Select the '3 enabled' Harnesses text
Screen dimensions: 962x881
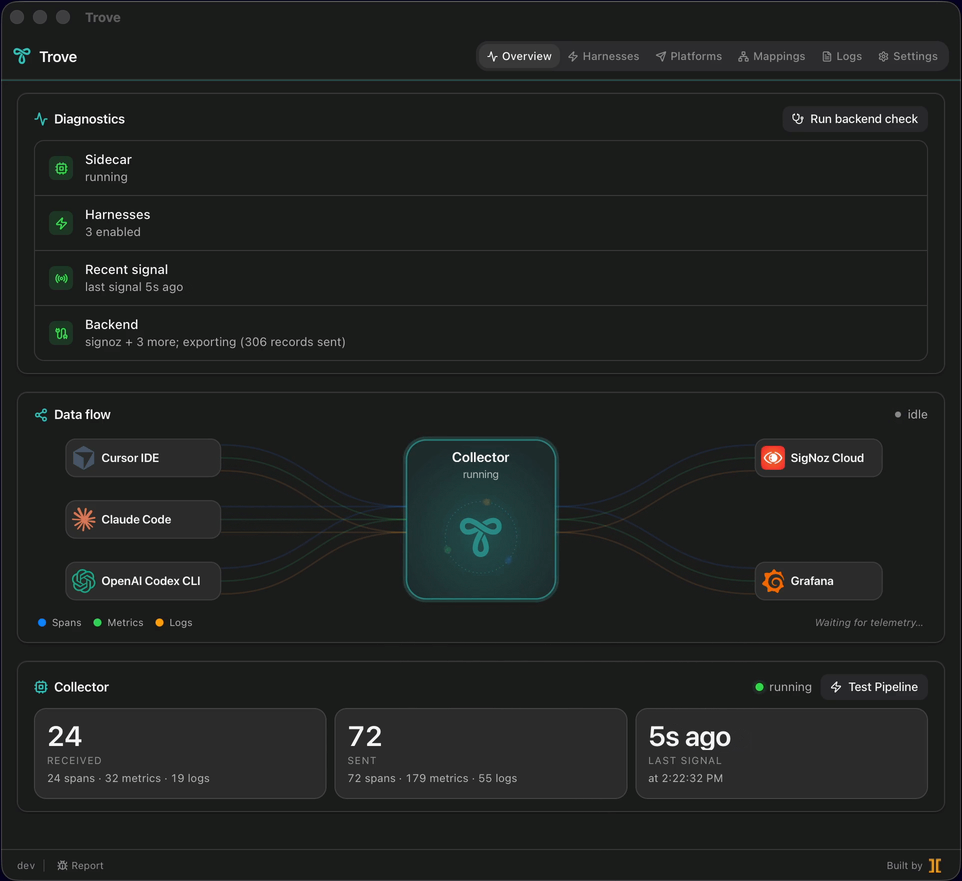point(113,232)
